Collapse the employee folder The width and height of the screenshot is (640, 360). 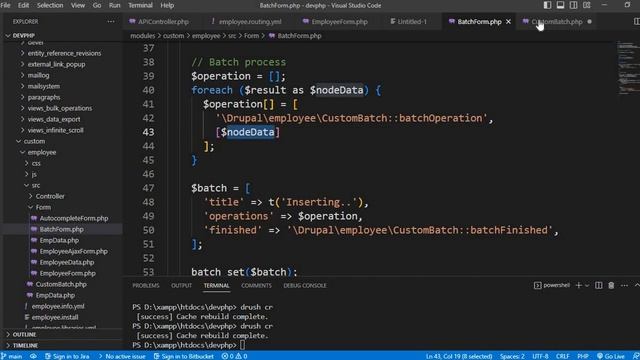pos(42,152)
